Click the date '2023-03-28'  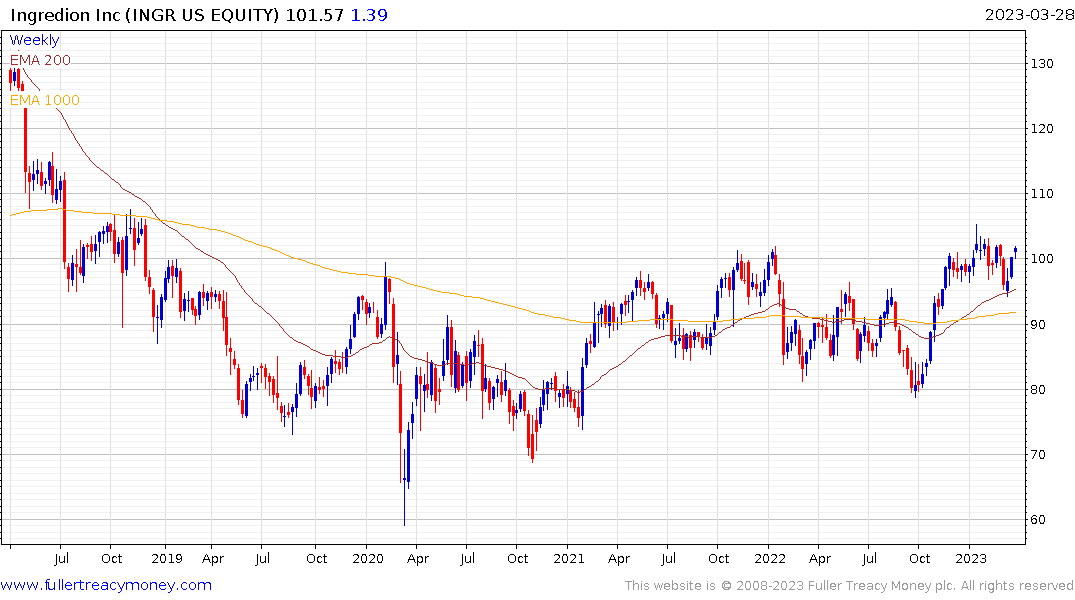[1029, 15]
